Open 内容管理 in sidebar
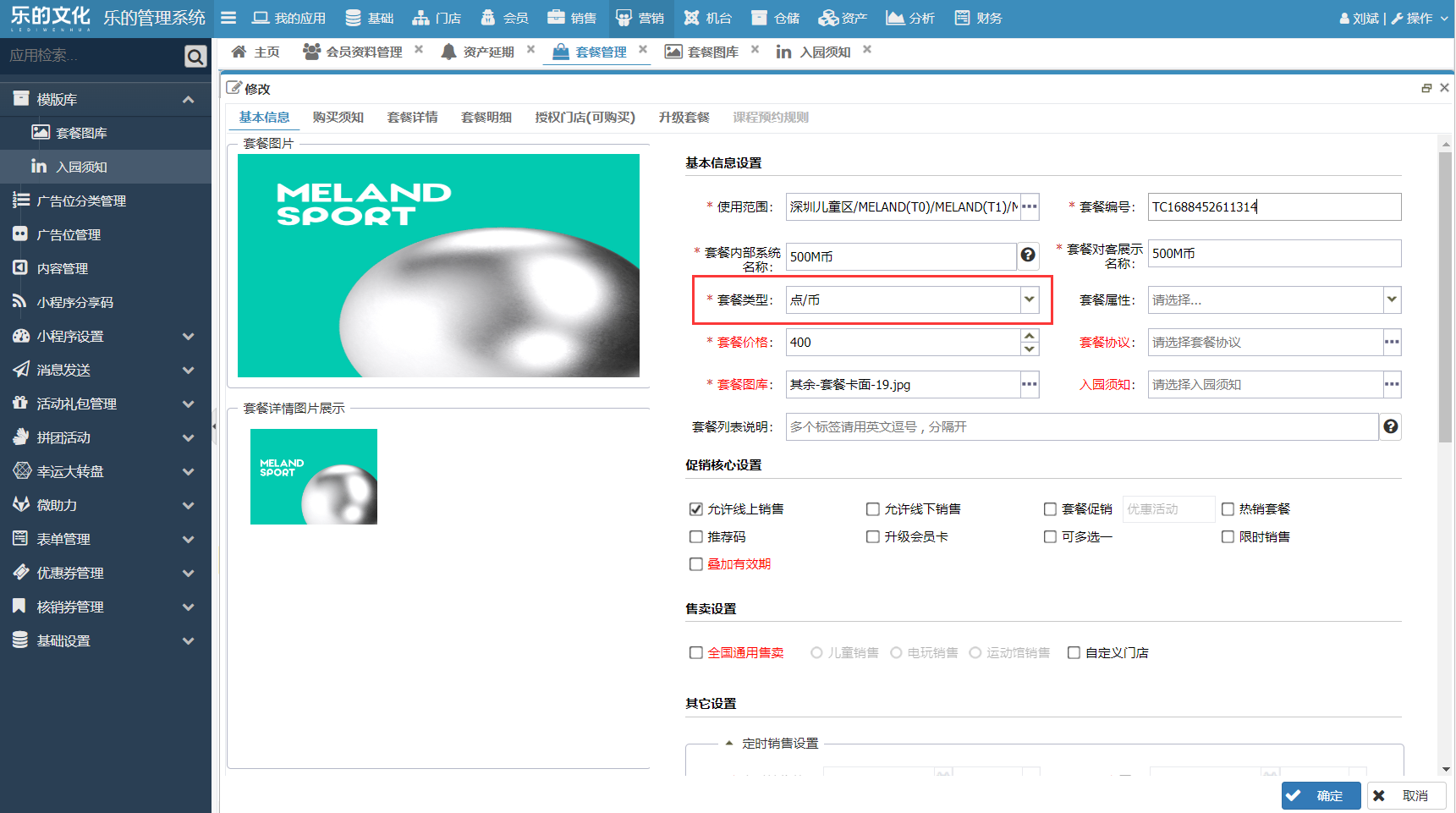Image resolution: width=1456 pixels, height=813 pixels. pos(106,268)
